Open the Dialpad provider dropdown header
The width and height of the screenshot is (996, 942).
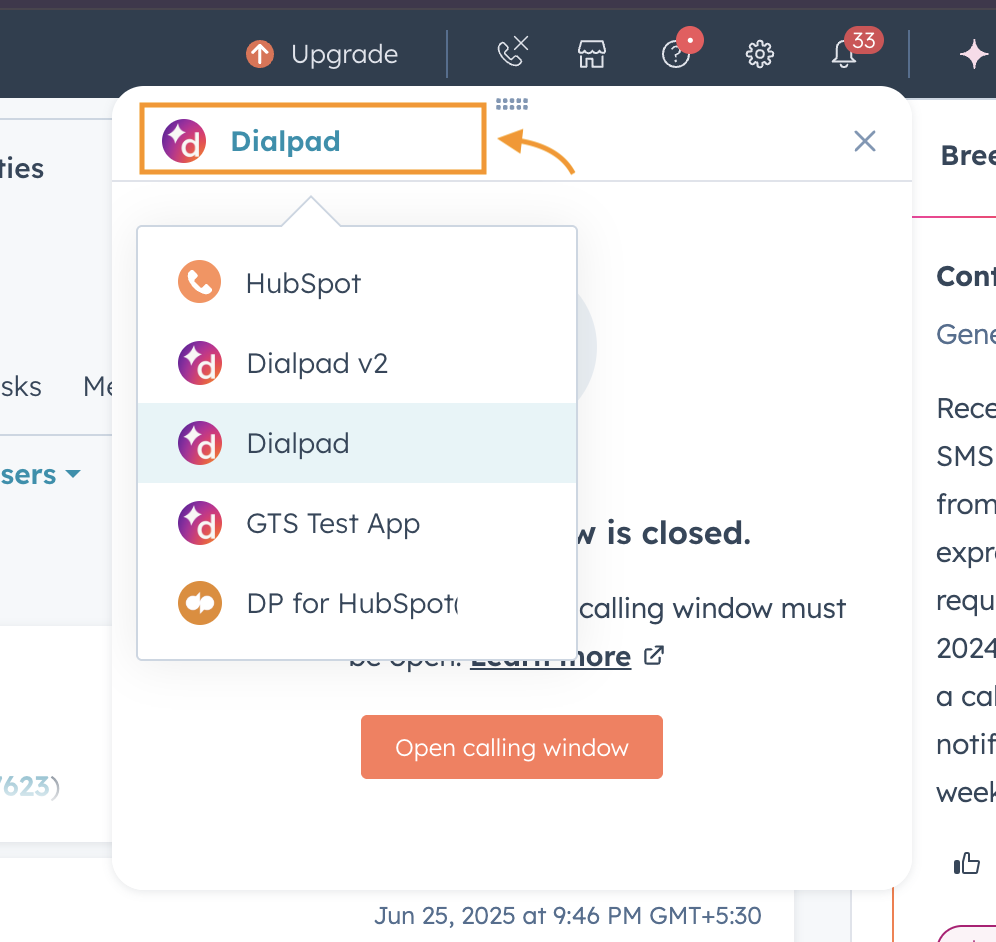pyautogui.click(x=313, y=139)
